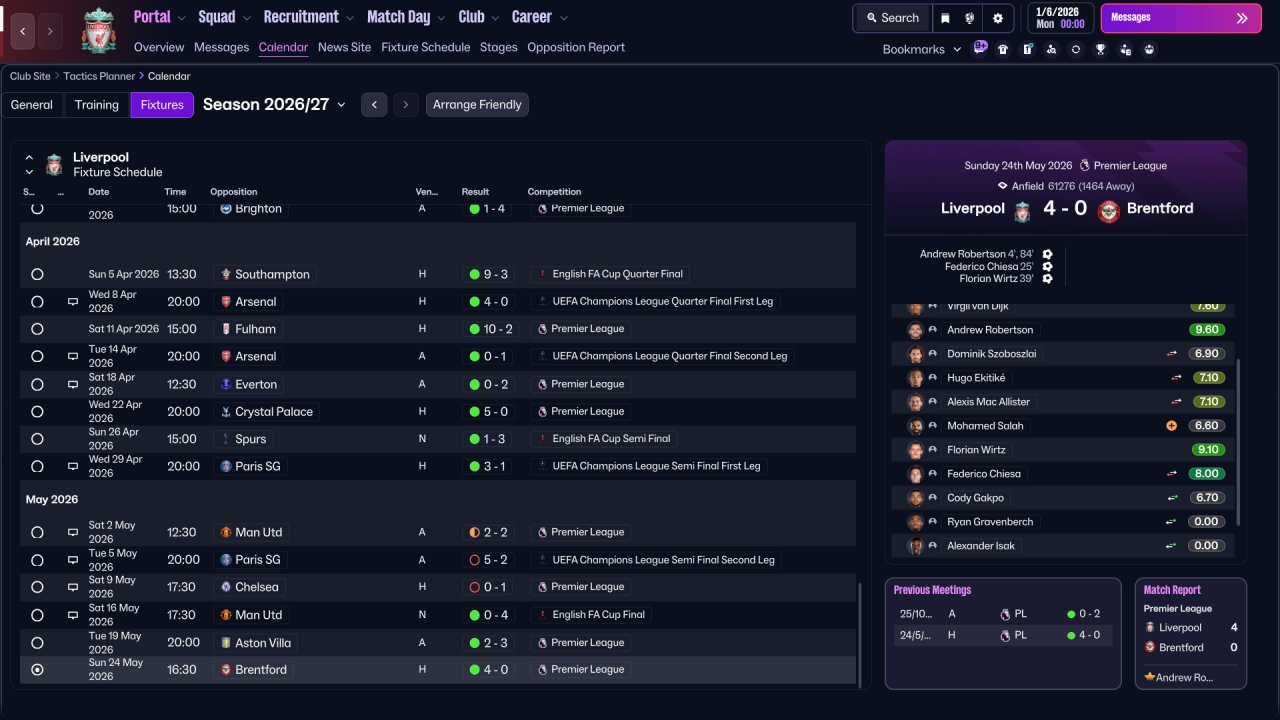Switch to the Training tab
The height and width of the screenshot is (720, 1280).
[97, 105]
